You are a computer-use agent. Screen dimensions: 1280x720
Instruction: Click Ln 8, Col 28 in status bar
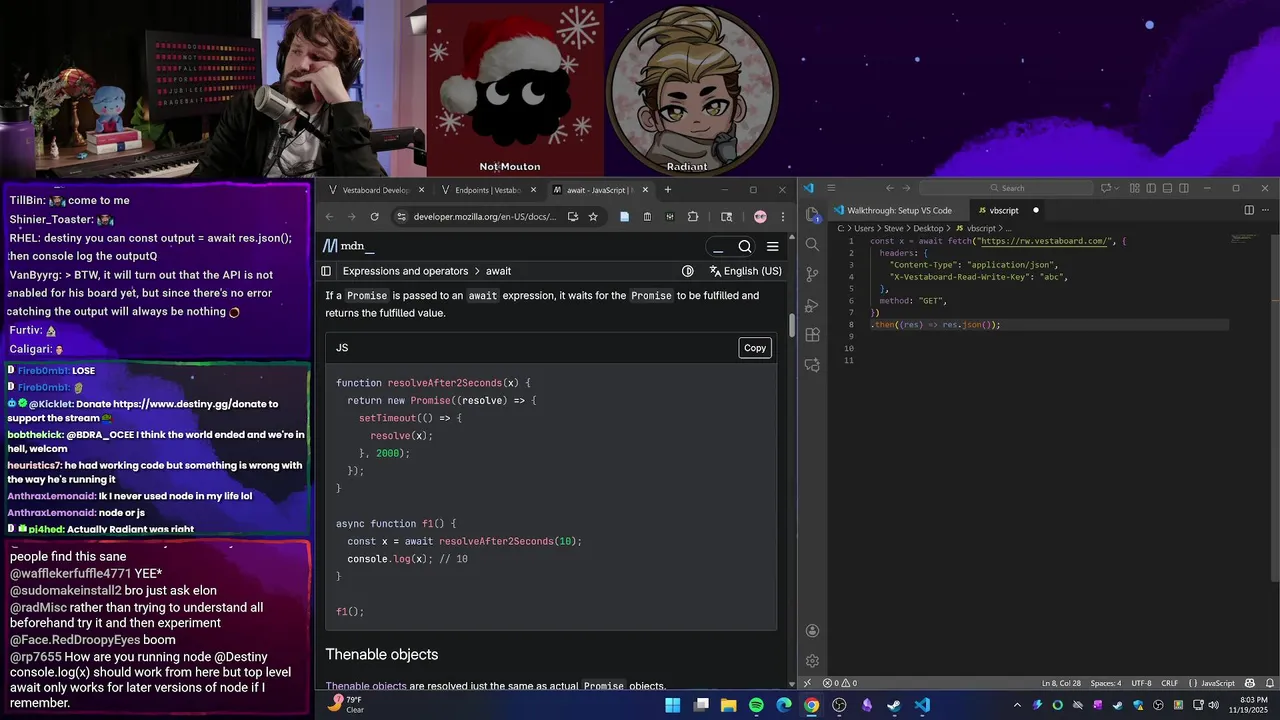1061,683
